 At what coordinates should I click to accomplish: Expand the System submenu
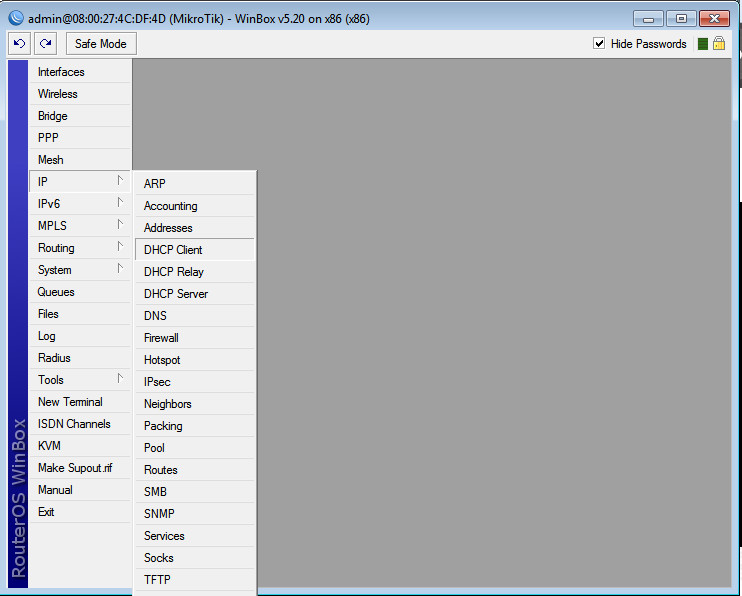pos(80,269)
